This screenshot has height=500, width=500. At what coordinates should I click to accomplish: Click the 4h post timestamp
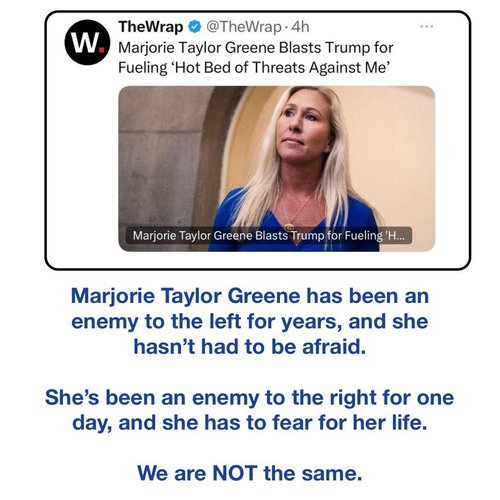point(300,27)
